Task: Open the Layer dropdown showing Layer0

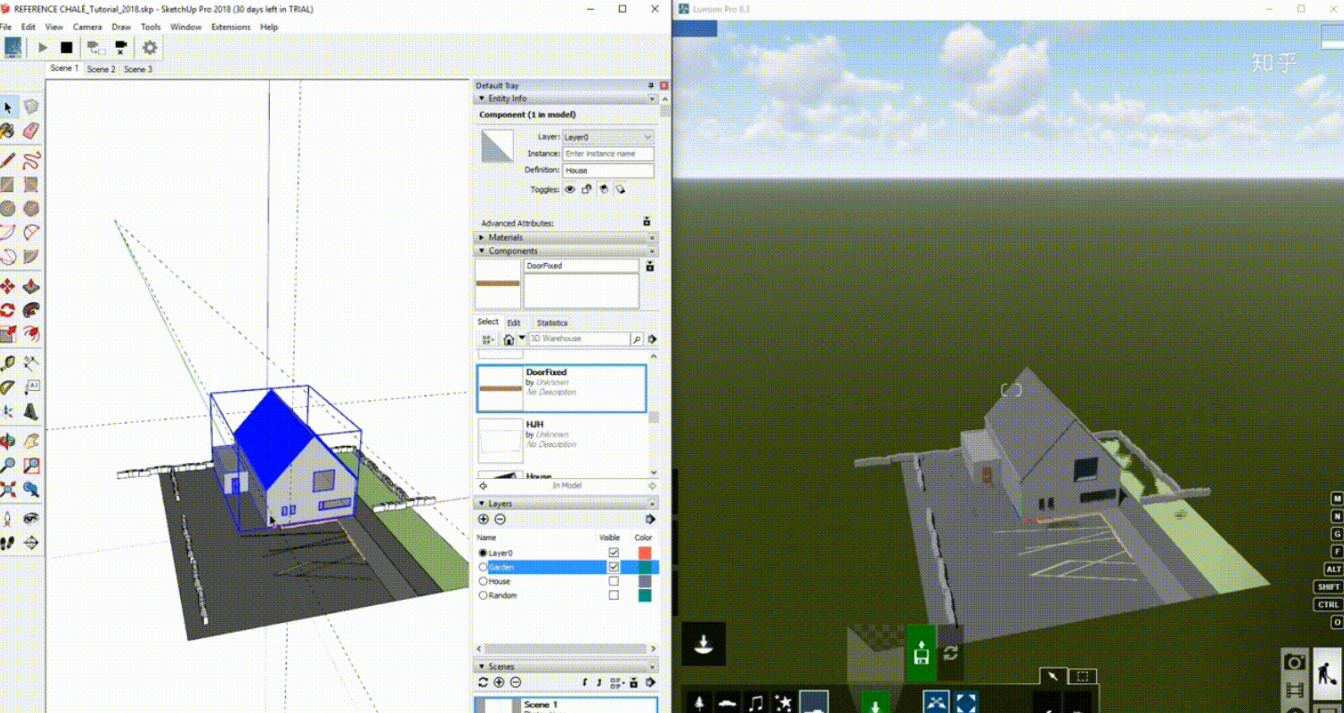Action: (608, 137)
